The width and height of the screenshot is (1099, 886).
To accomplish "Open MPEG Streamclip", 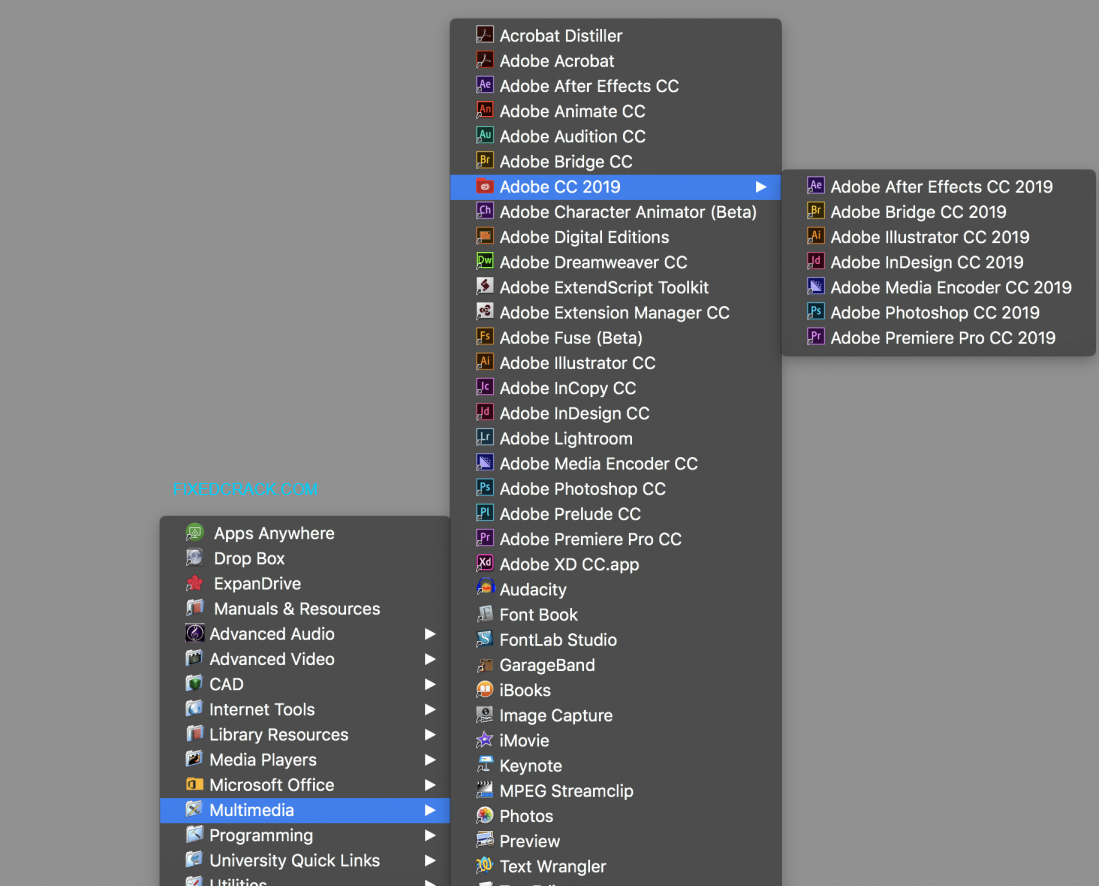I will [615, 791].
